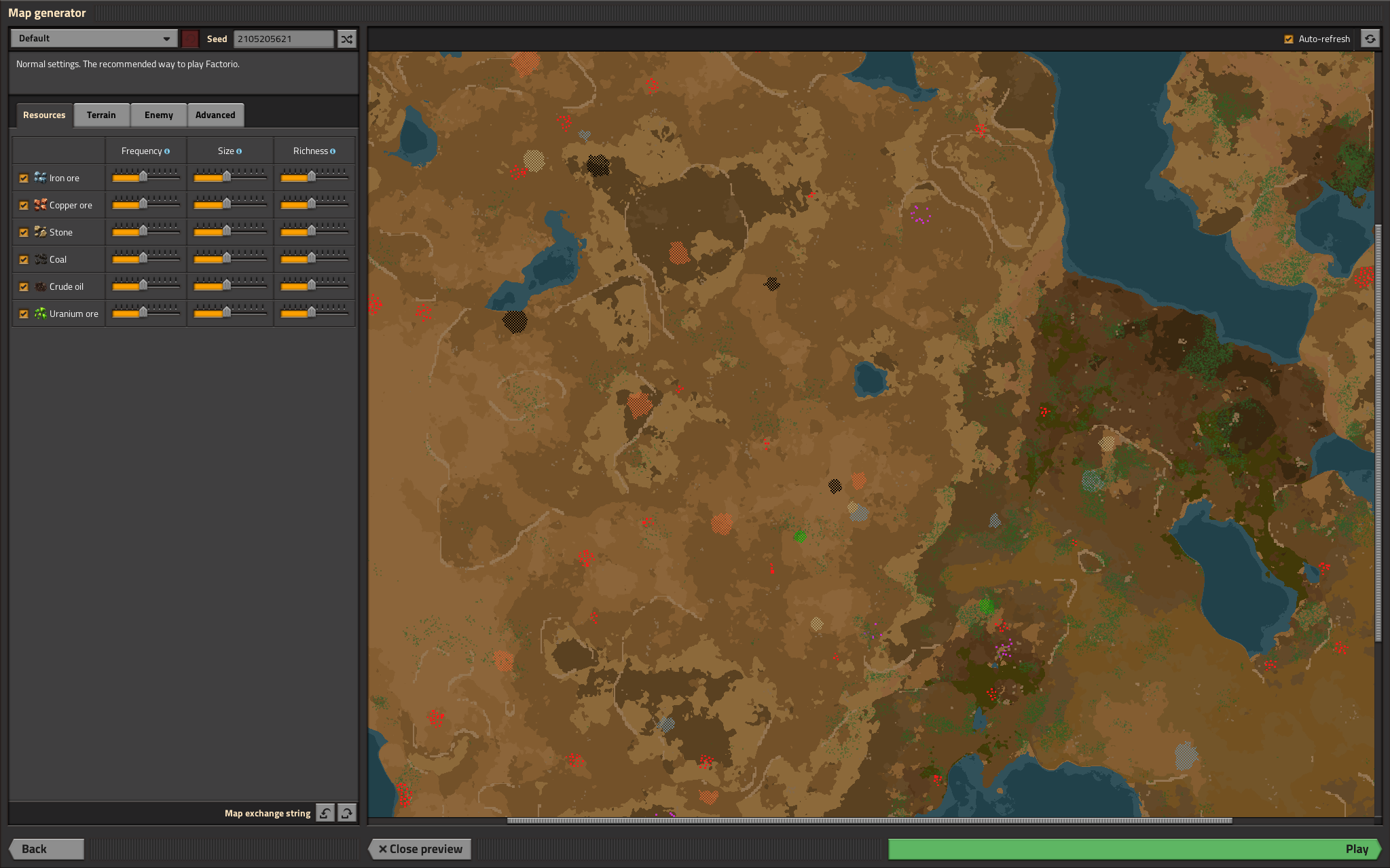This screenshot has height=868, width=1390.
Task: Click the "Uranium ore" row label
Action: pos(74,314)
